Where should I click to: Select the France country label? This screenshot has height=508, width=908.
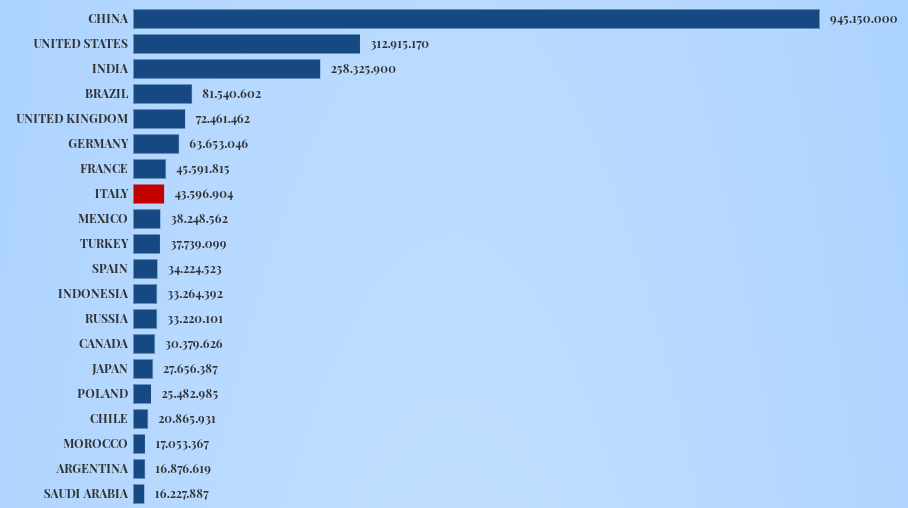pos(104,169)
